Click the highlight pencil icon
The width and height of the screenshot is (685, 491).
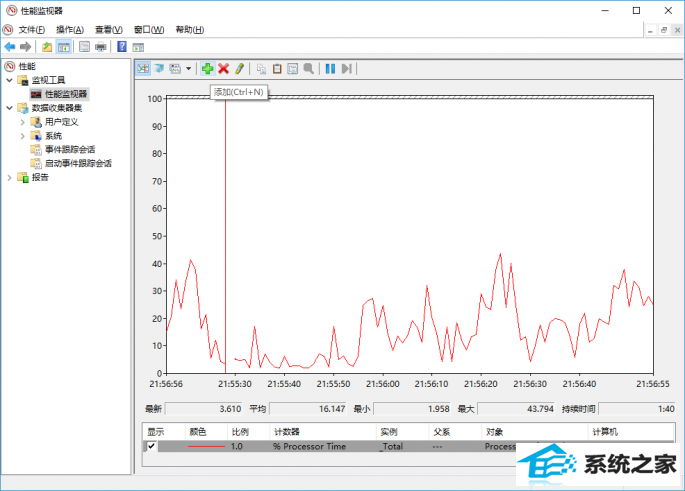tap(239, 68)
